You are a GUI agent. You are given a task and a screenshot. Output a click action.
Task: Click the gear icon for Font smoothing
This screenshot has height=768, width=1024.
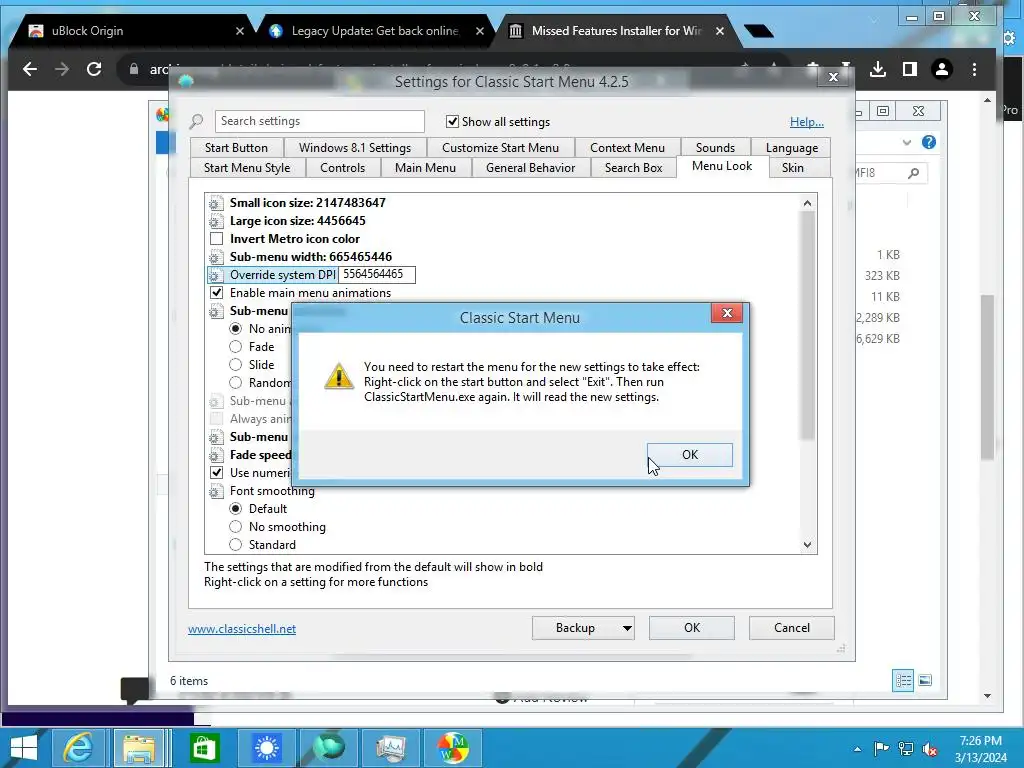pos(216,491)
